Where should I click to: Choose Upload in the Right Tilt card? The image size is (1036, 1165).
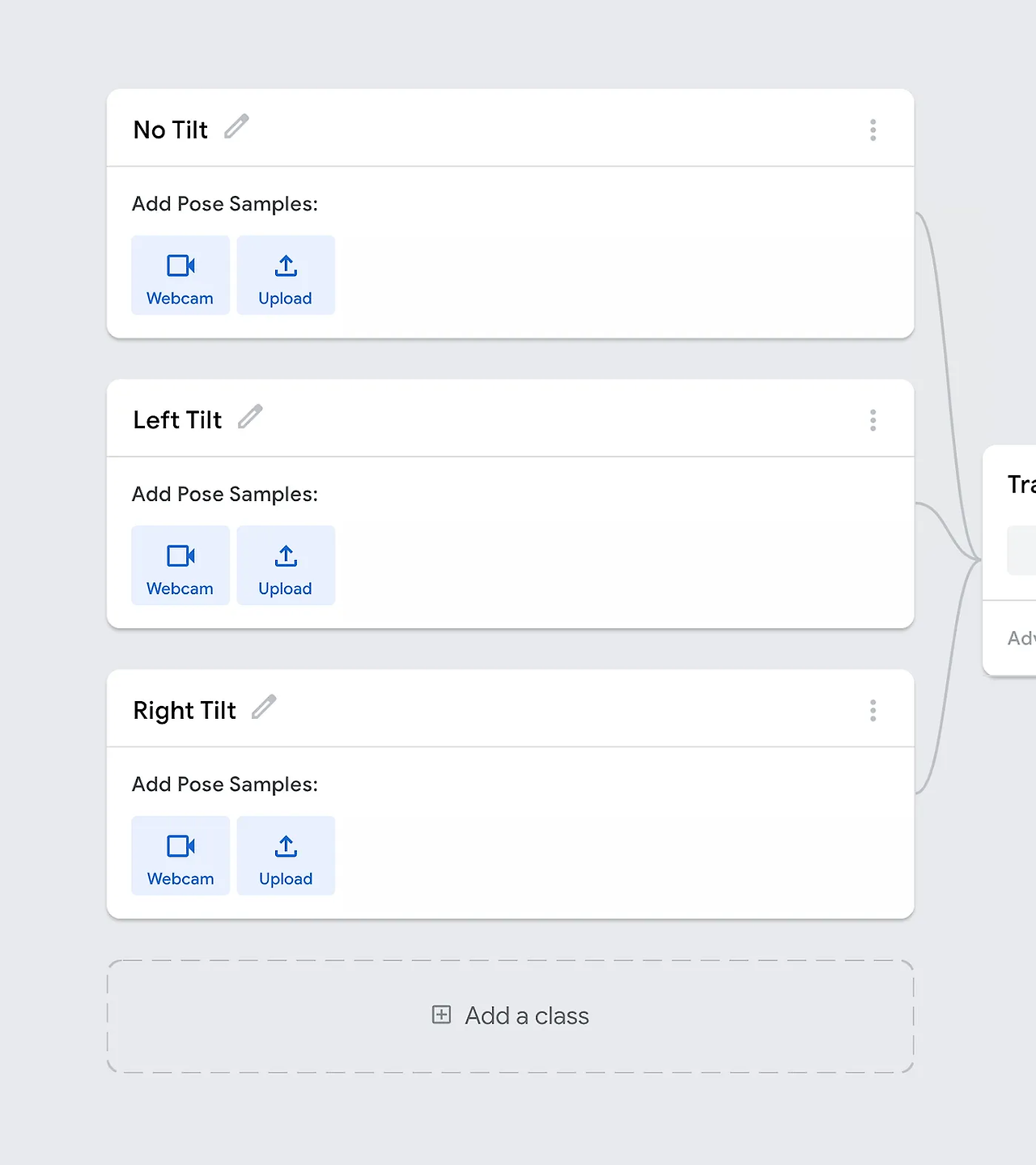pyautogui.click(x=286, y=856)
